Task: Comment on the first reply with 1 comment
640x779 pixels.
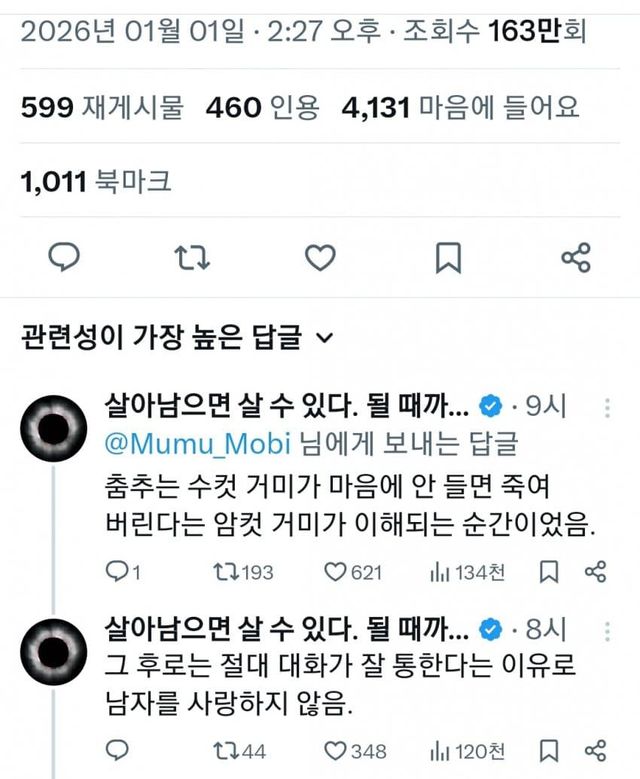Action: click(118, 572)
